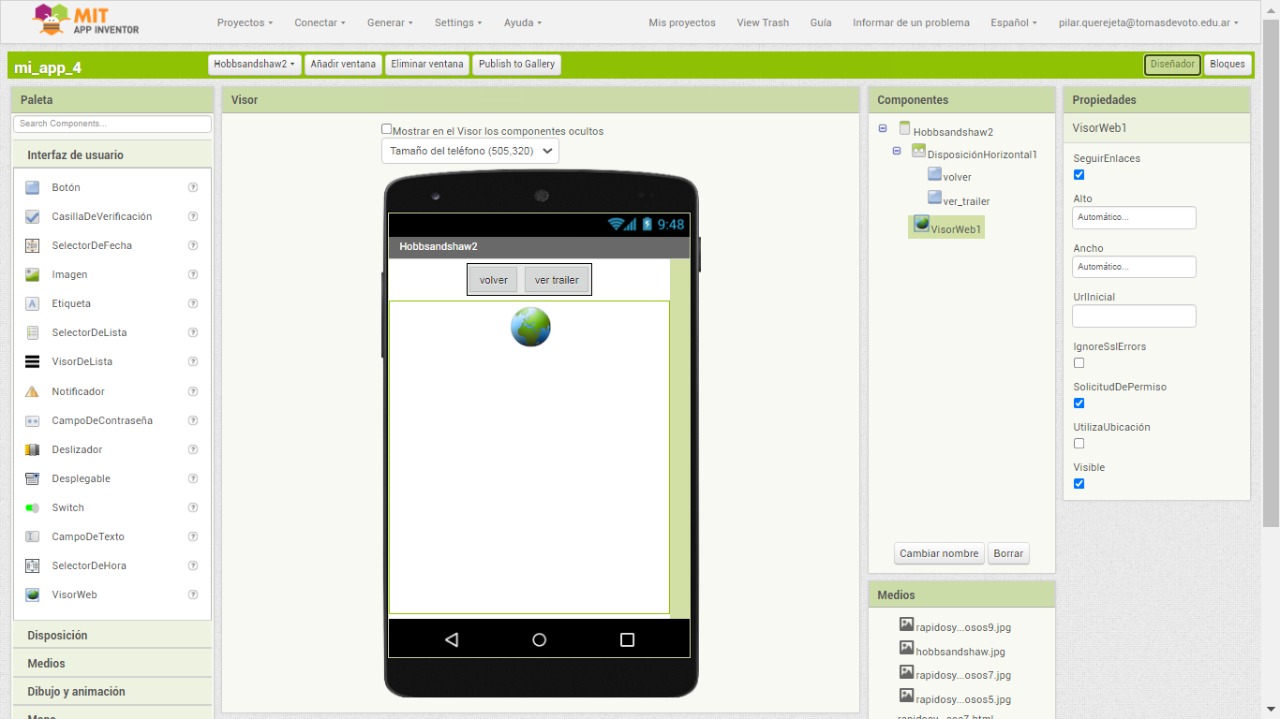The width and height of the screenshot is (1280, 719).
Task: Switch to the Bloques view
Action: [1228, 64]
